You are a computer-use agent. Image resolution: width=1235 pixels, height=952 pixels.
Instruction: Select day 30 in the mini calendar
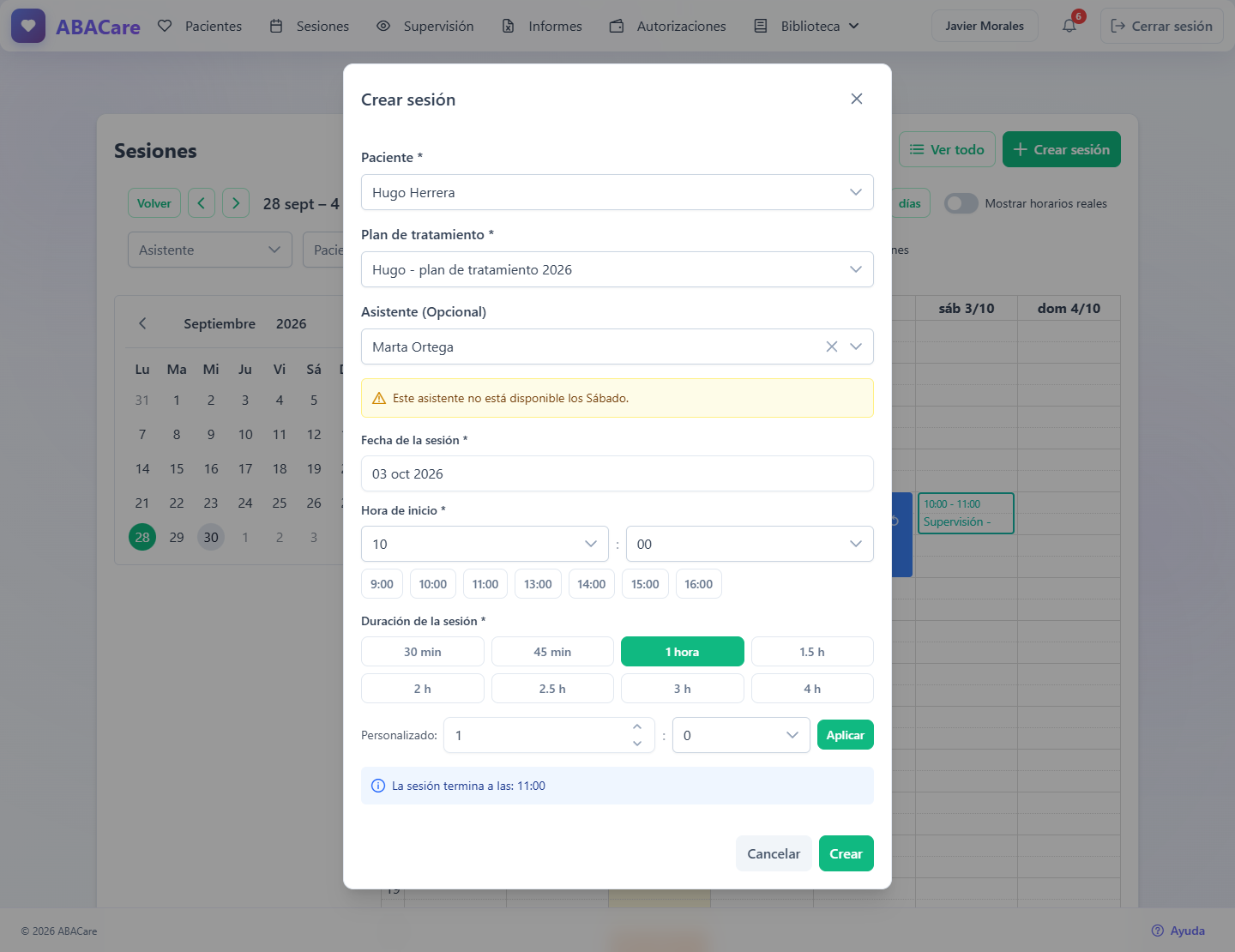[x=211, y=537]
